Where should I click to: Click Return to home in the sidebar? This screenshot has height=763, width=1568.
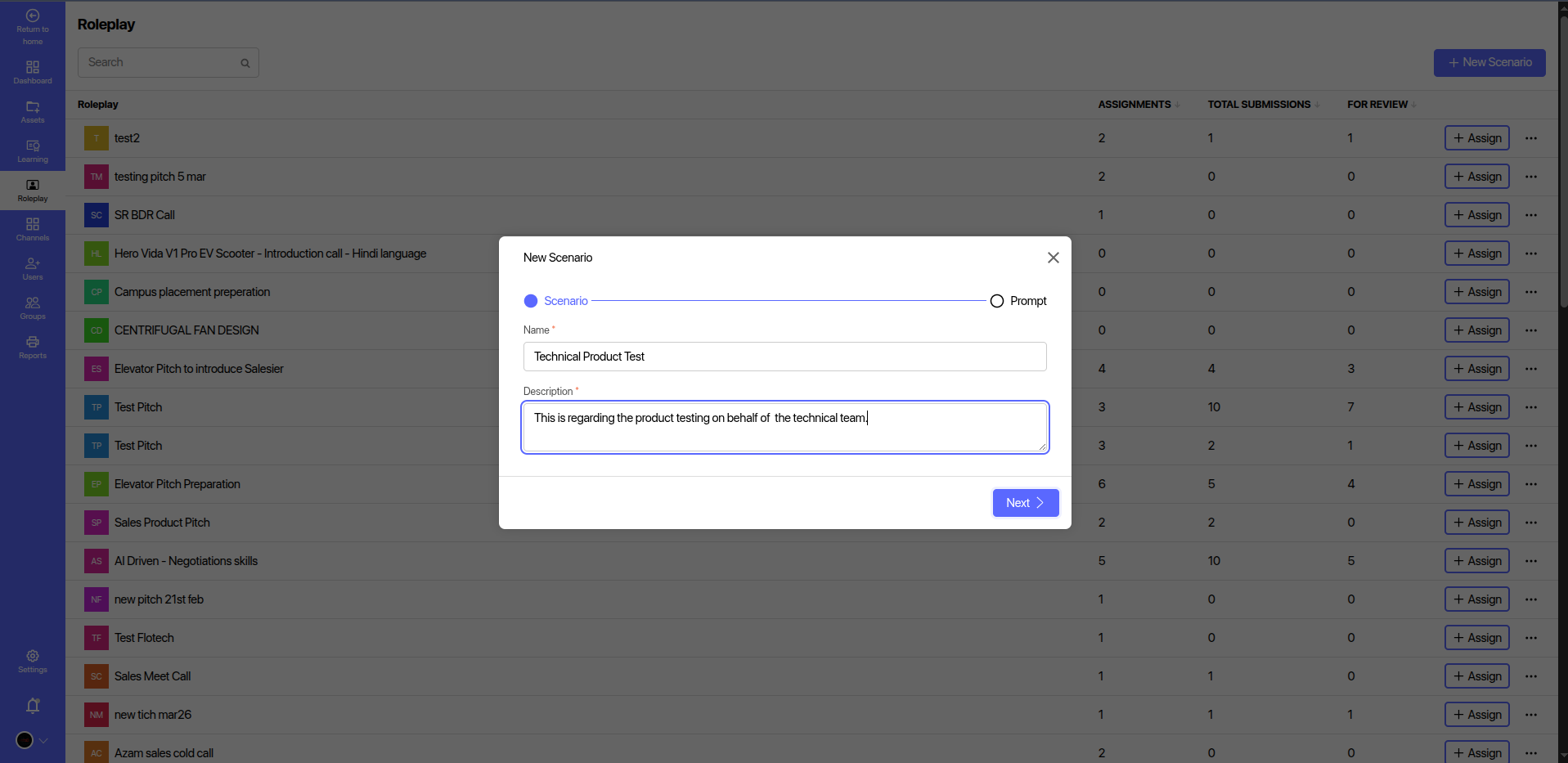(x=33, y=27)
